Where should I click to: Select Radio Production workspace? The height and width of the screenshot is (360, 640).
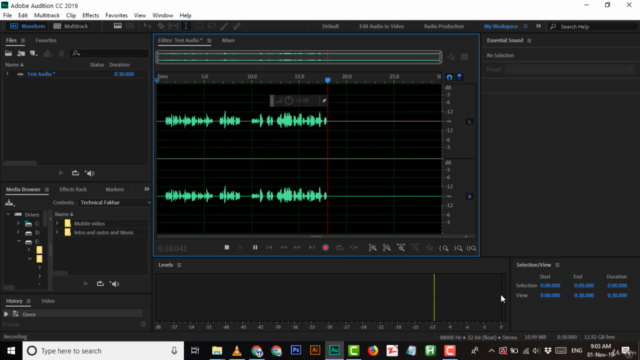[444, 26]
